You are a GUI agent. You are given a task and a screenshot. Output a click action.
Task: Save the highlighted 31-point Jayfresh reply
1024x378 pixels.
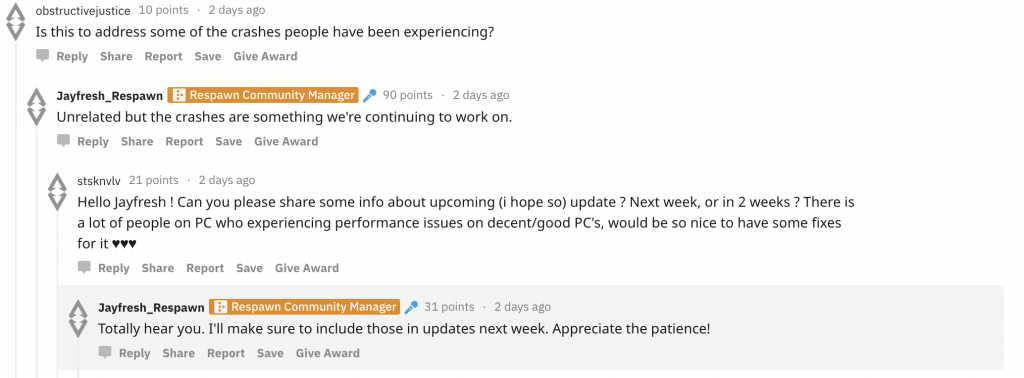tap(270, 353)
